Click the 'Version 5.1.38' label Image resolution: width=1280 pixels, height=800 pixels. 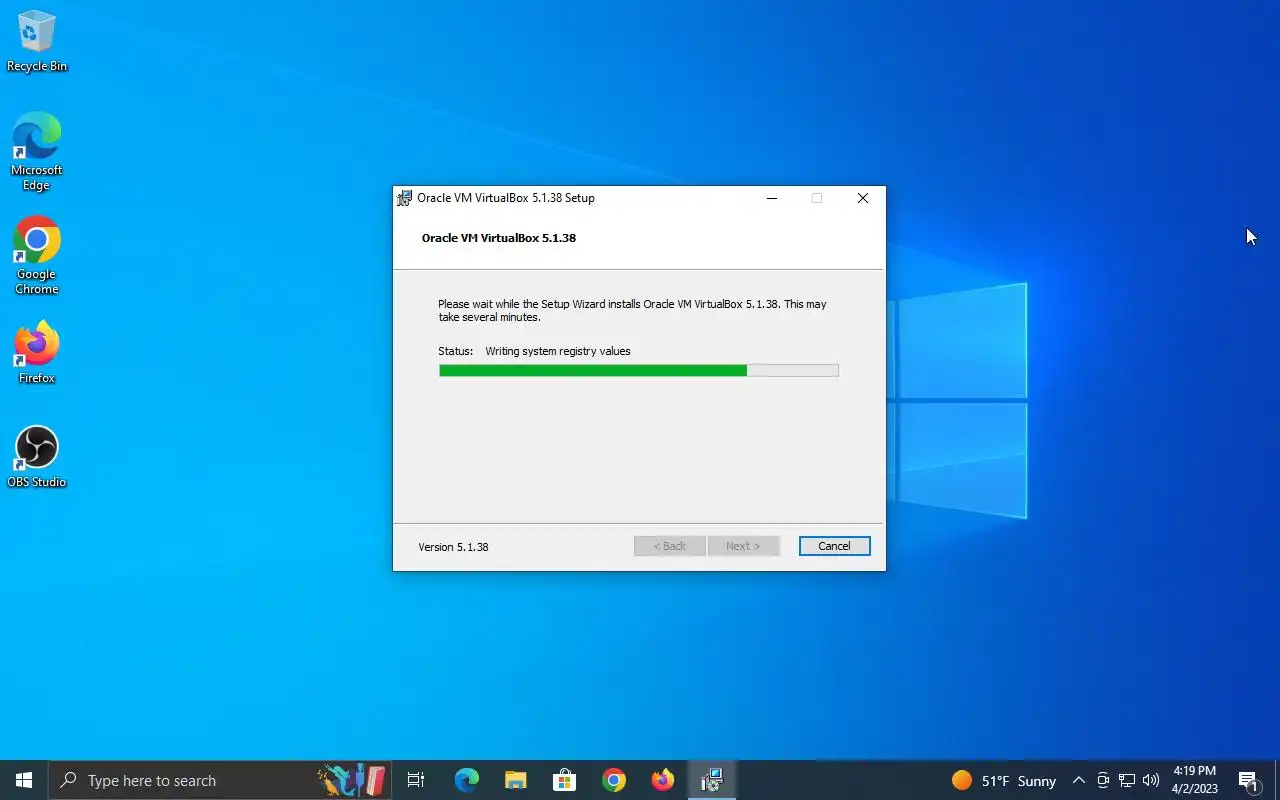click(x=453, y=547)
